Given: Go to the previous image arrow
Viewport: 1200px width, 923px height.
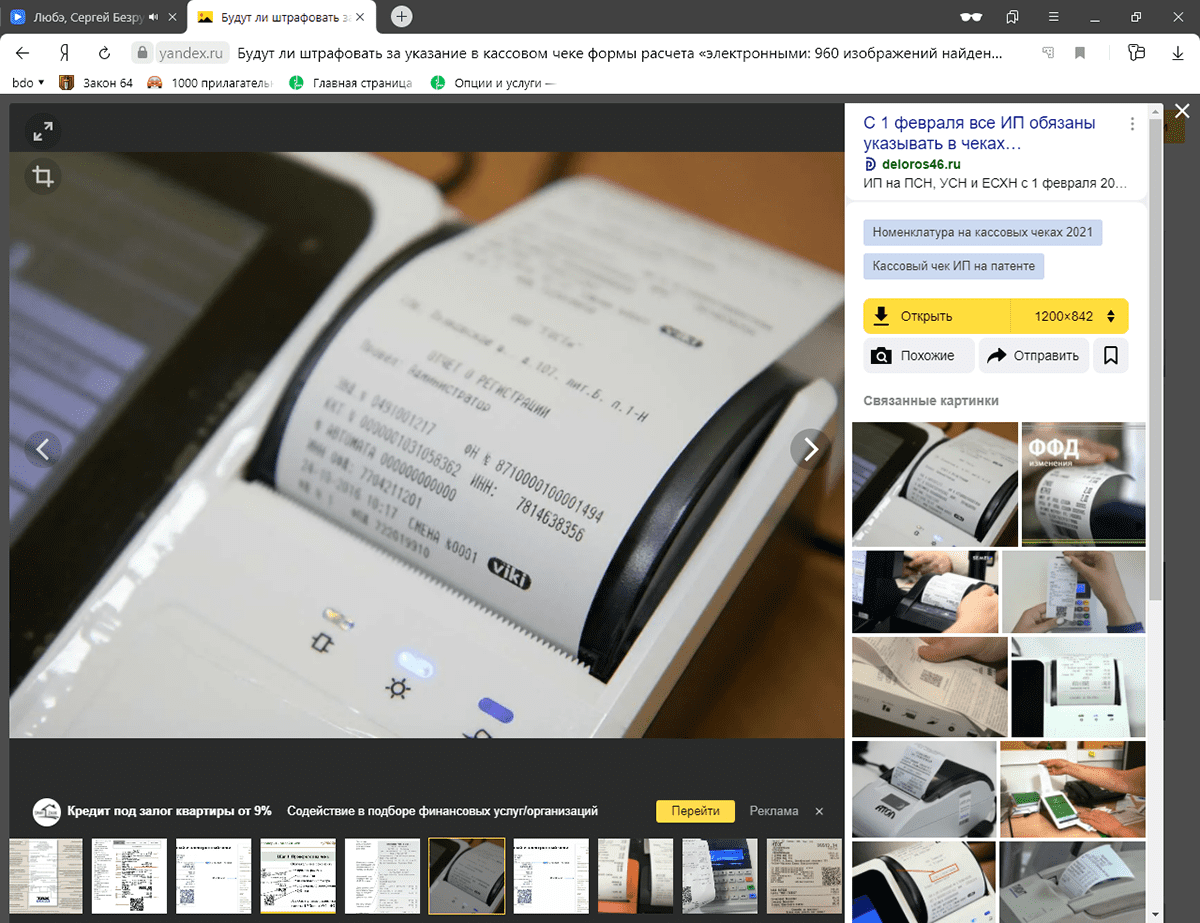Looking at the screenshot, I should pos(43,450).
